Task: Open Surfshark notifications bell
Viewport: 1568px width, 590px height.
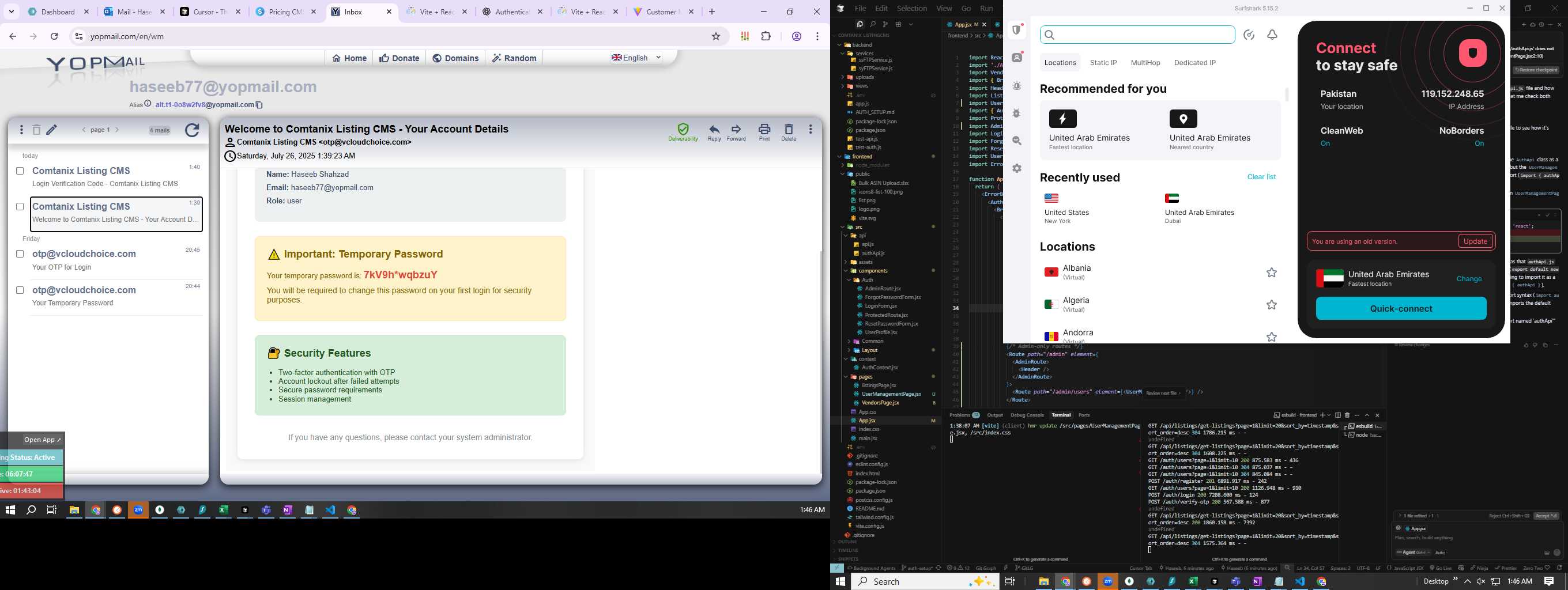Action: 1272,35
